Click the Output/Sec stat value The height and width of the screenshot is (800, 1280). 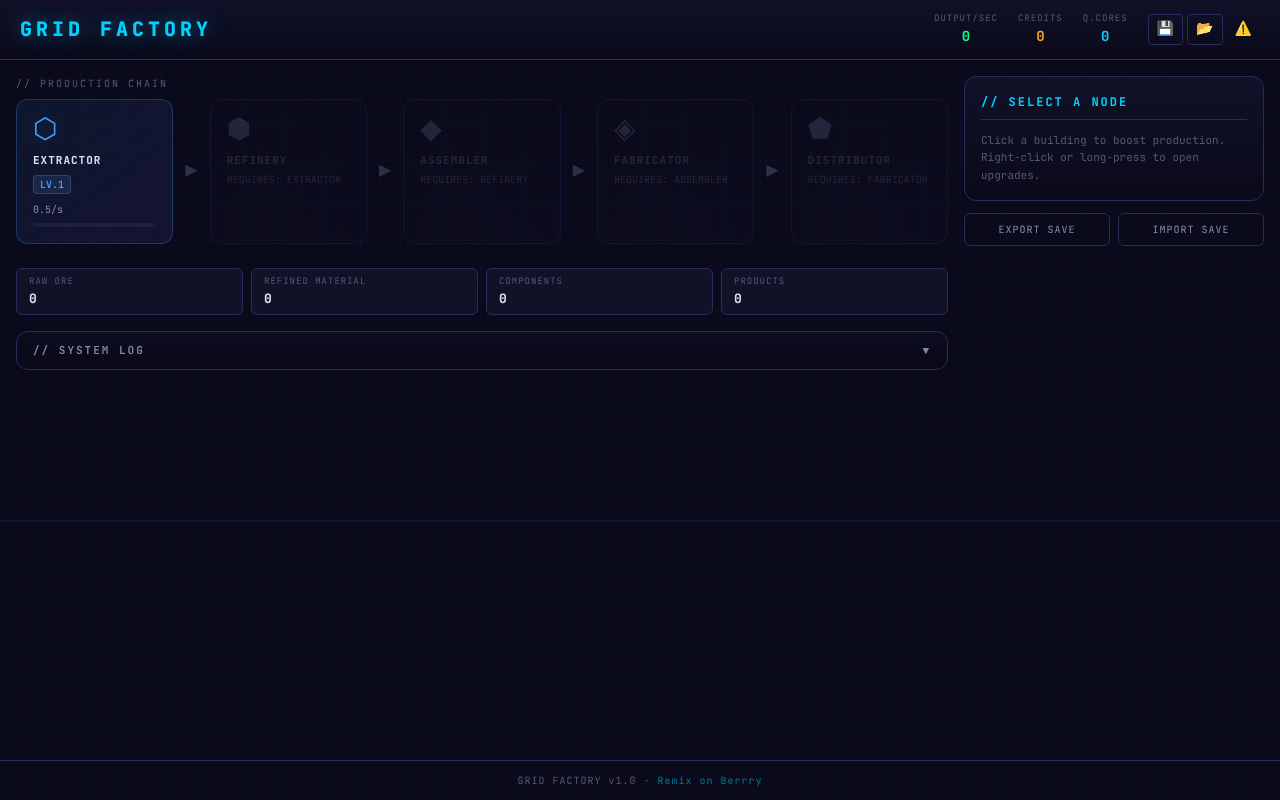pos(966,37)
